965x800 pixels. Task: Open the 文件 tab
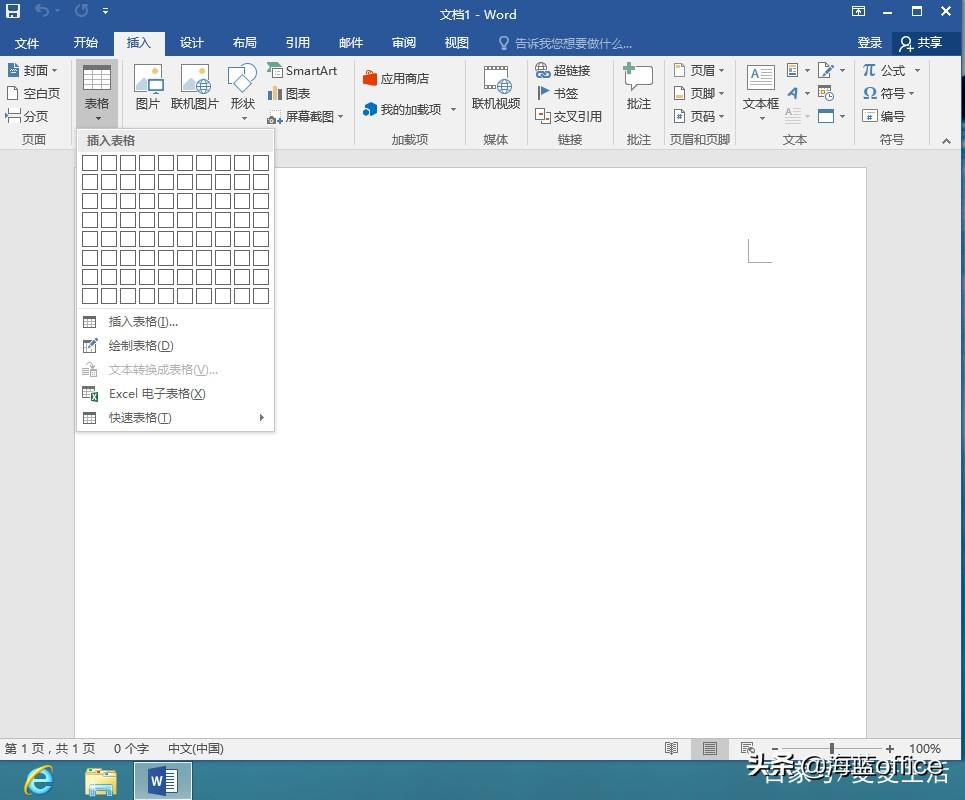point(27,43)
